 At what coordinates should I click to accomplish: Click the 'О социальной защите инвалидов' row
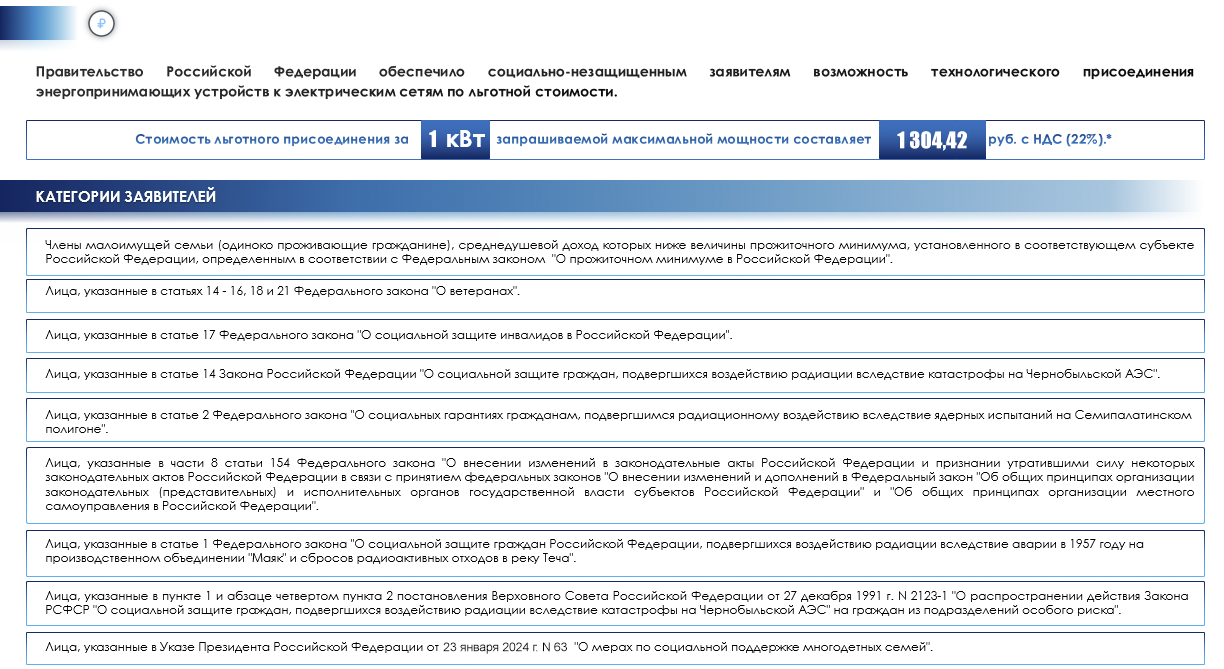tap(615, 335)
